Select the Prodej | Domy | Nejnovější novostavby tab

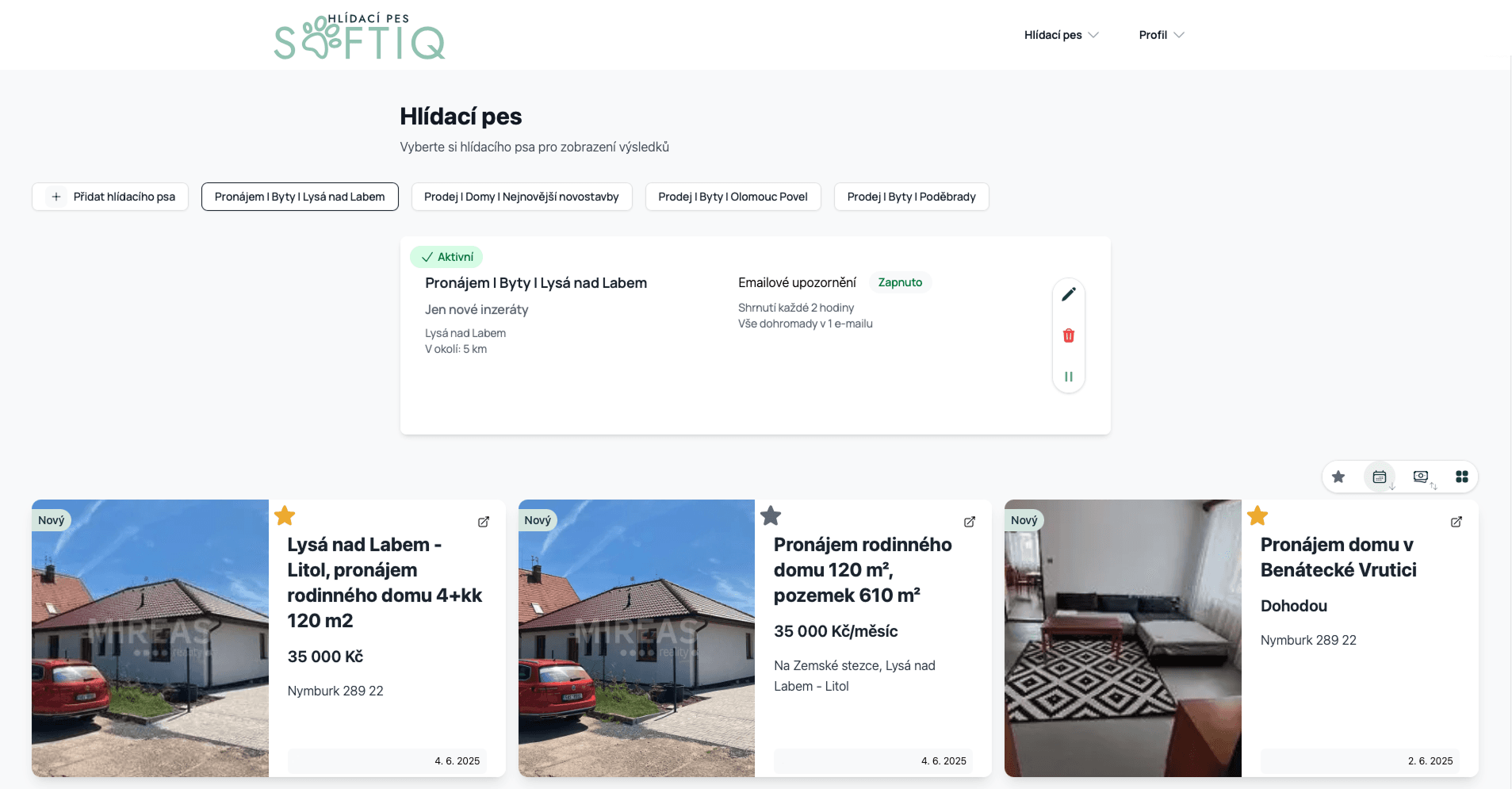[x=521, y=197]
